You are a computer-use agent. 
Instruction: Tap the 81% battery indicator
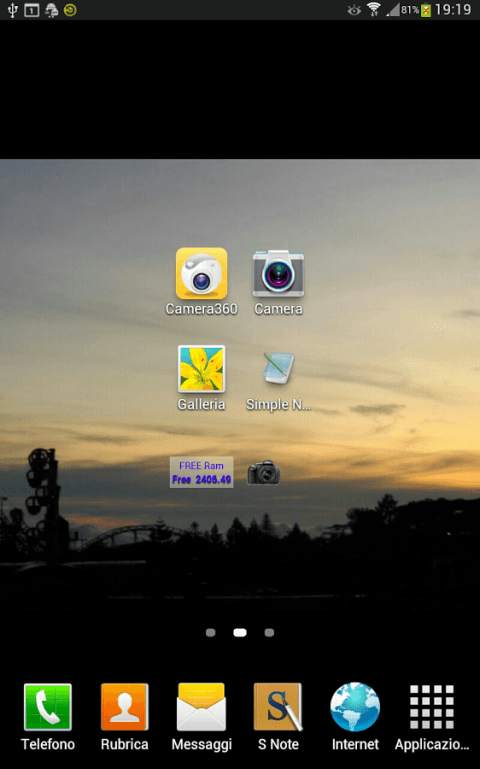click(416, 10)
